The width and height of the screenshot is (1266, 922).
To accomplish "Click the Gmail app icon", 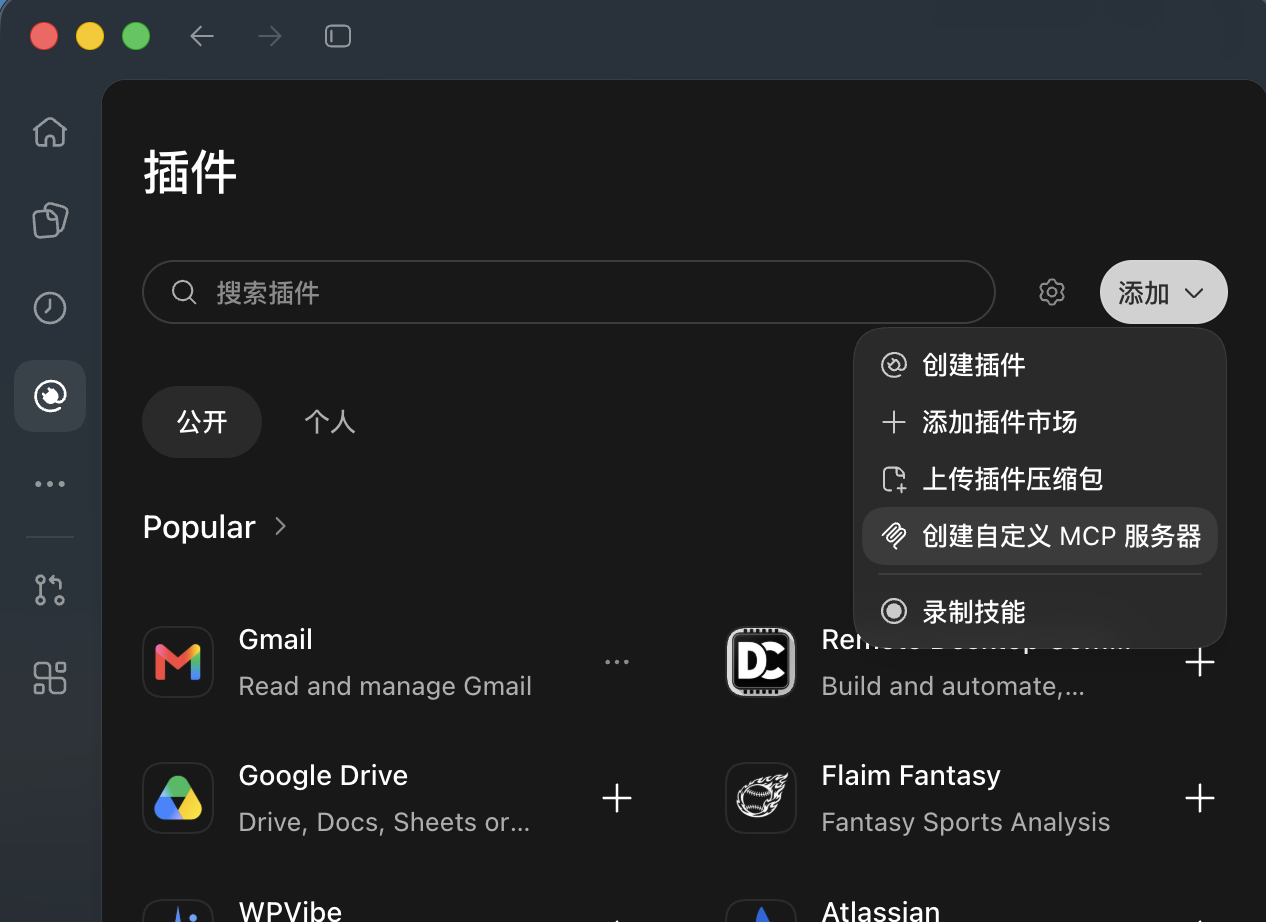I will coord(178,662).
